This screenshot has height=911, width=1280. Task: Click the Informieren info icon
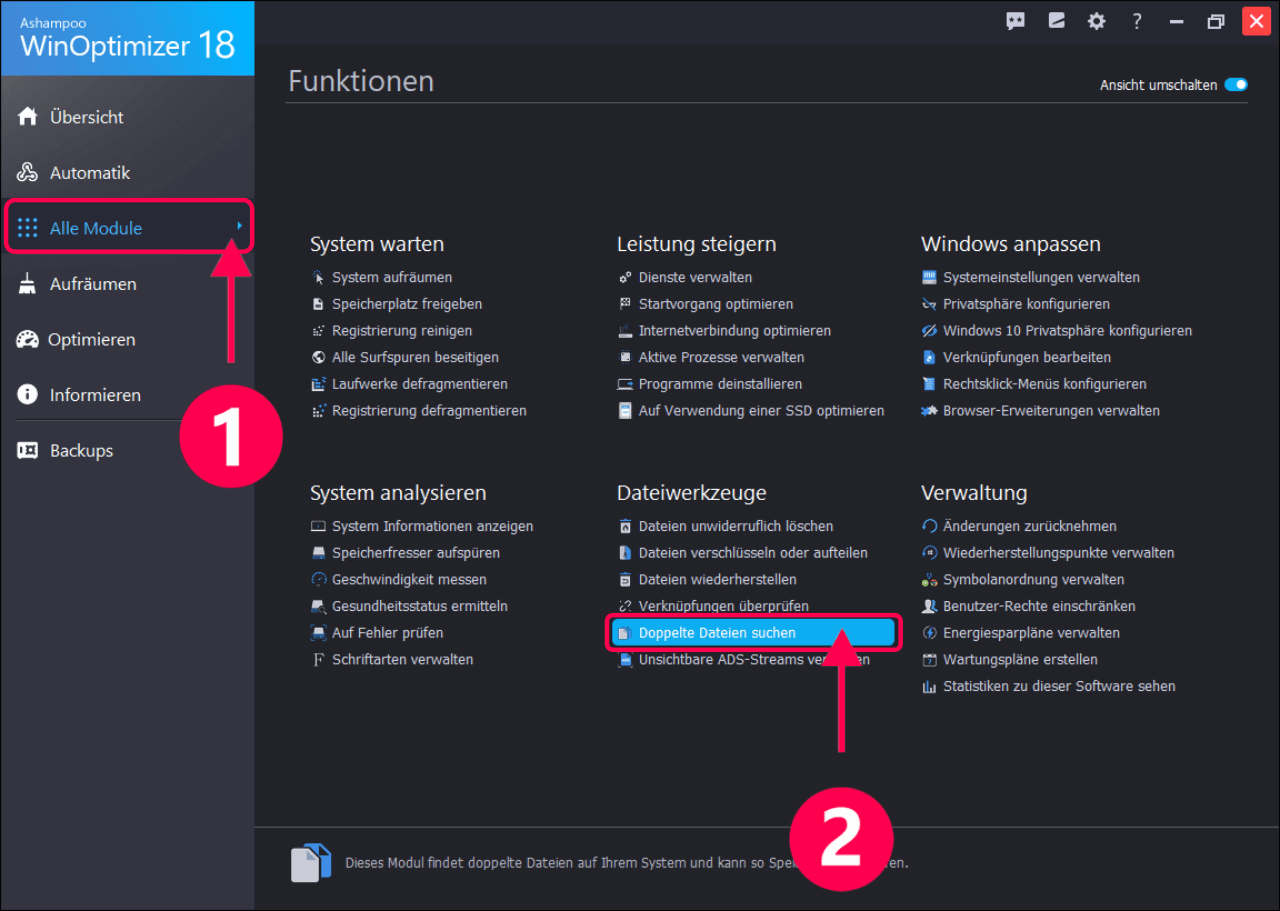(x=28, y=395)
